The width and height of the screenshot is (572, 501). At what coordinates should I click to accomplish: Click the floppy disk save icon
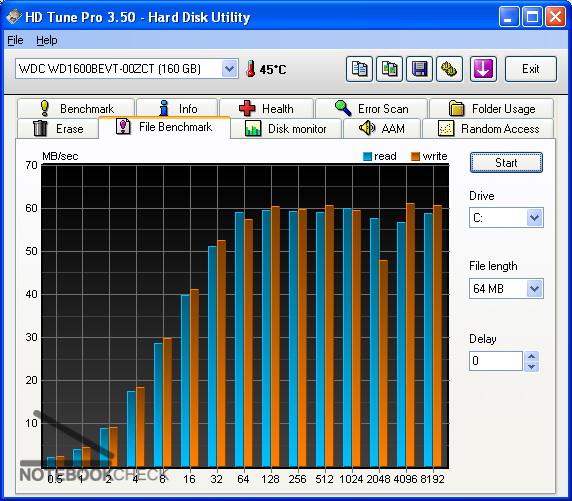click(x=419, y=69)
